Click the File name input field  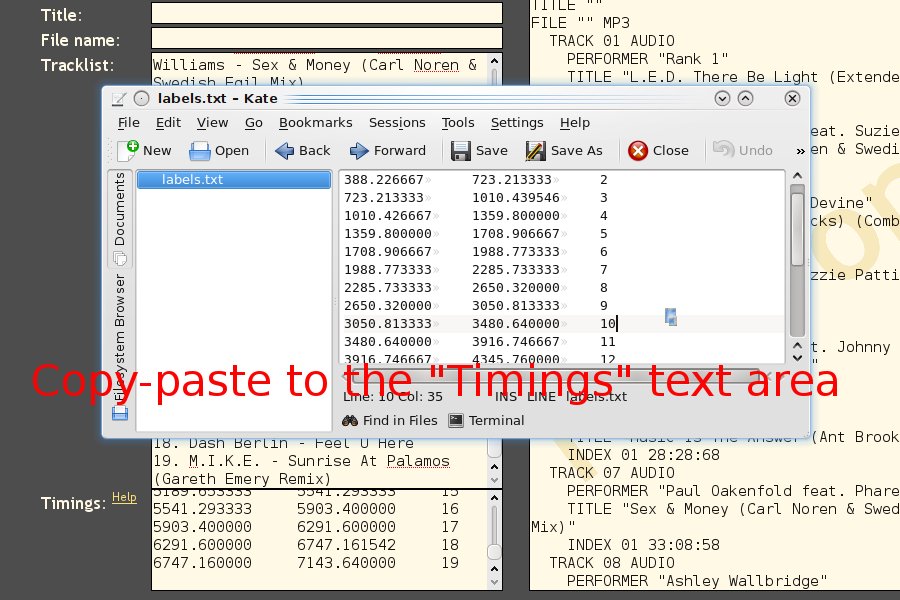327,38
